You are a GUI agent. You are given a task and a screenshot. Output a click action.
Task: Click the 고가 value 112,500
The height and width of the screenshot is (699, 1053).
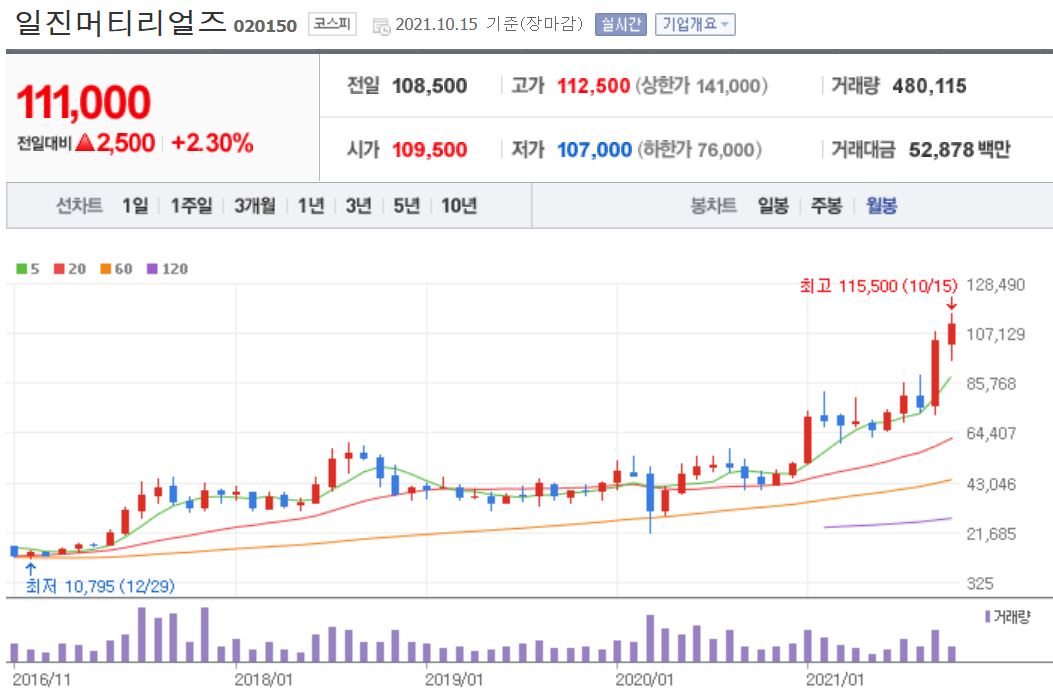594,86
